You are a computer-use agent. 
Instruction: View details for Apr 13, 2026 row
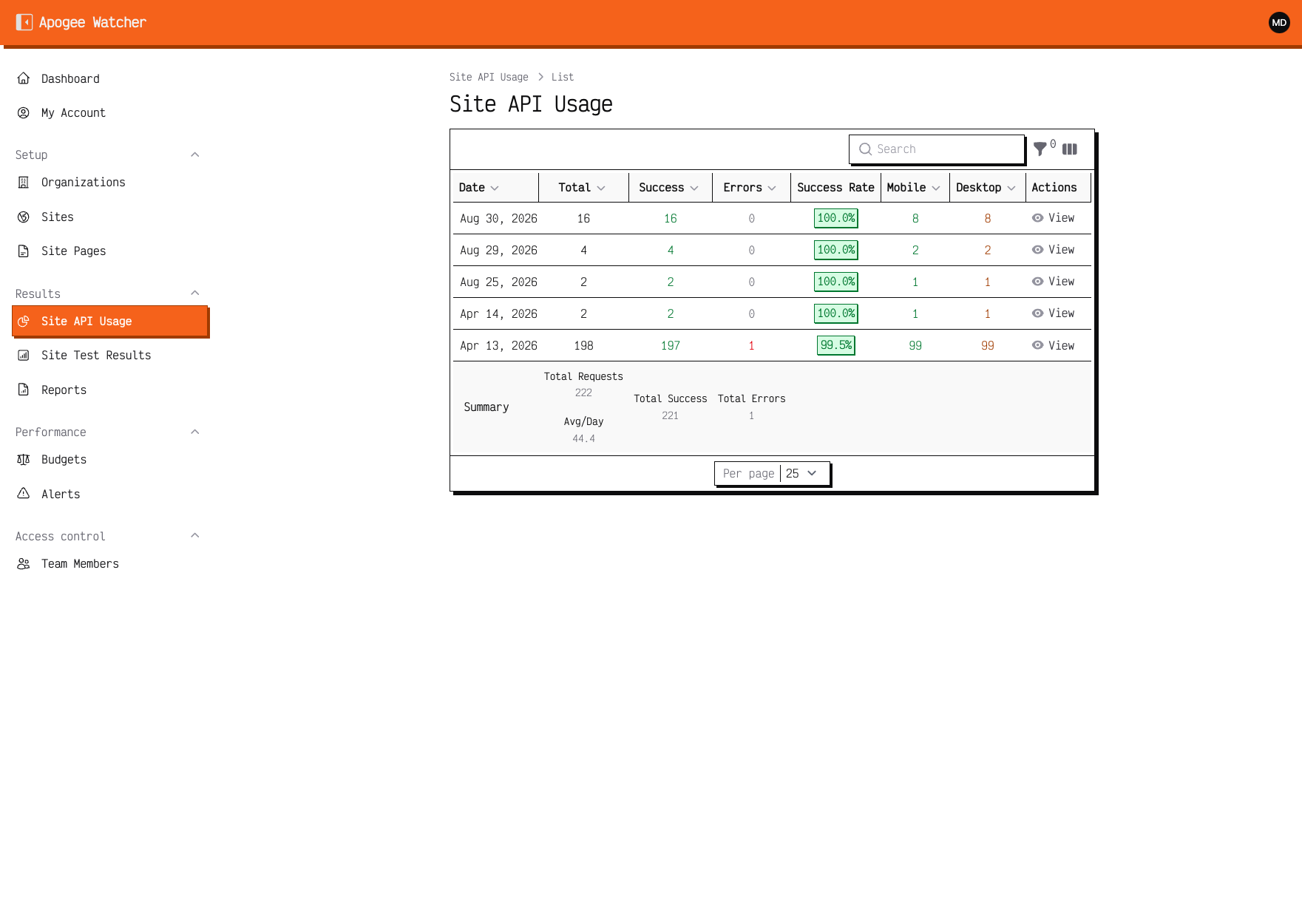tap(1053, 345)
